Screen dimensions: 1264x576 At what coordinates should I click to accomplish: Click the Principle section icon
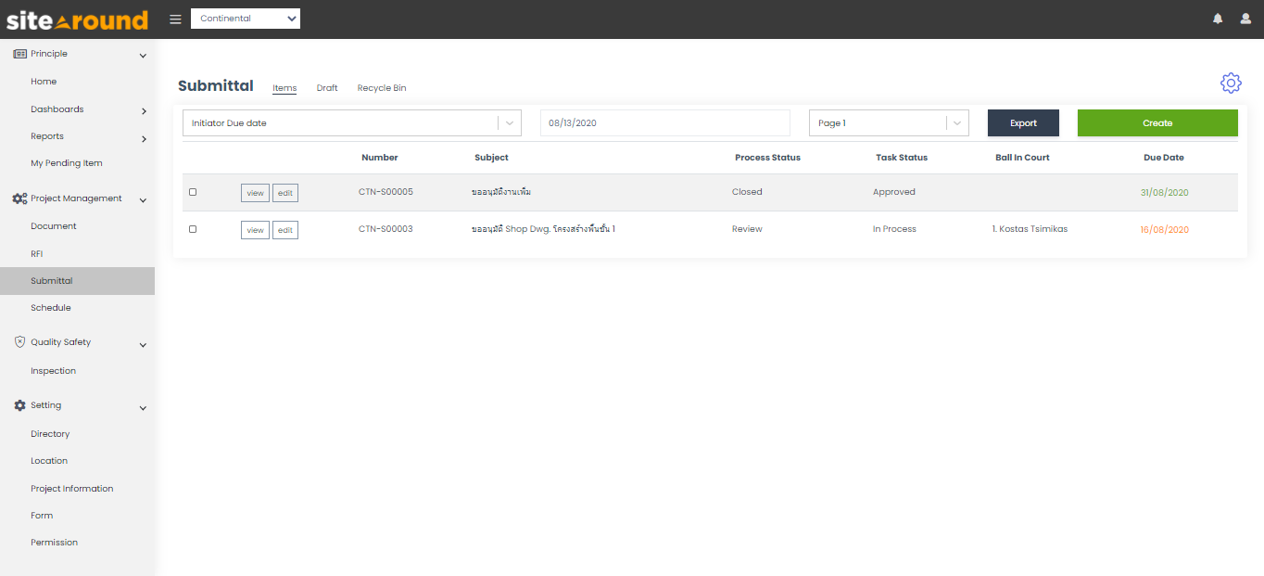point(19,54)
